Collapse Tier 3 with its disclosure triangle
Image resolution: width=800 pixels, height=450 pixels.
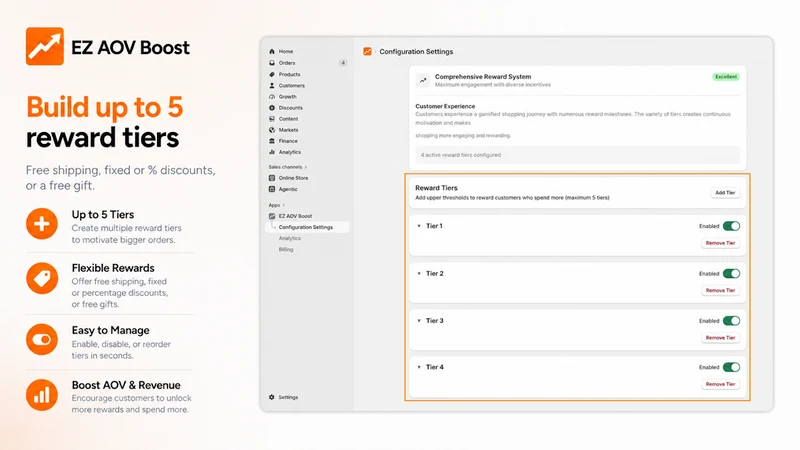(419, 321)
